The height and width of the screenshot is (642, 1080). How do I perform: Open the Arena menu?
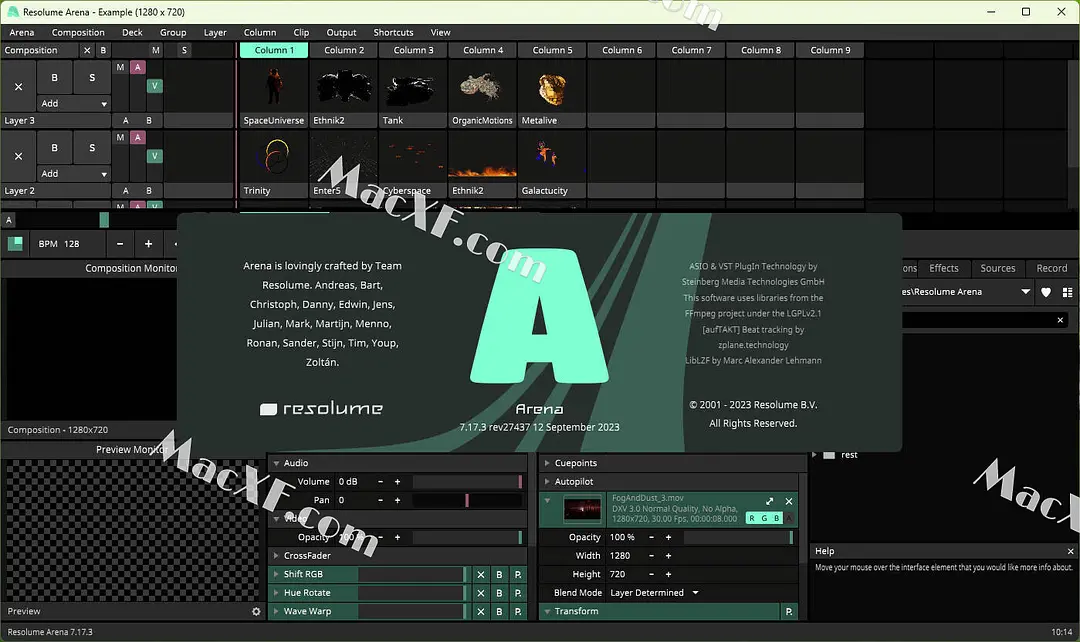click(x=21, y=32)
